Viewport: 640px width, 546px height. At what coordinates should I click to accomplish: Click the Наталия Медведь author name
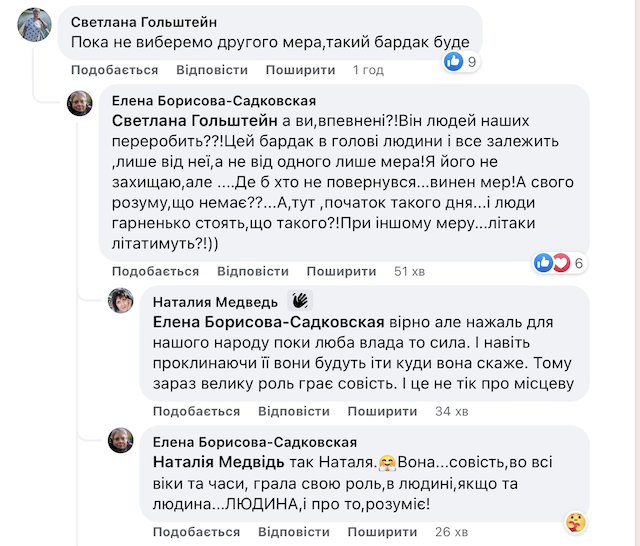[x=215, y=302]
